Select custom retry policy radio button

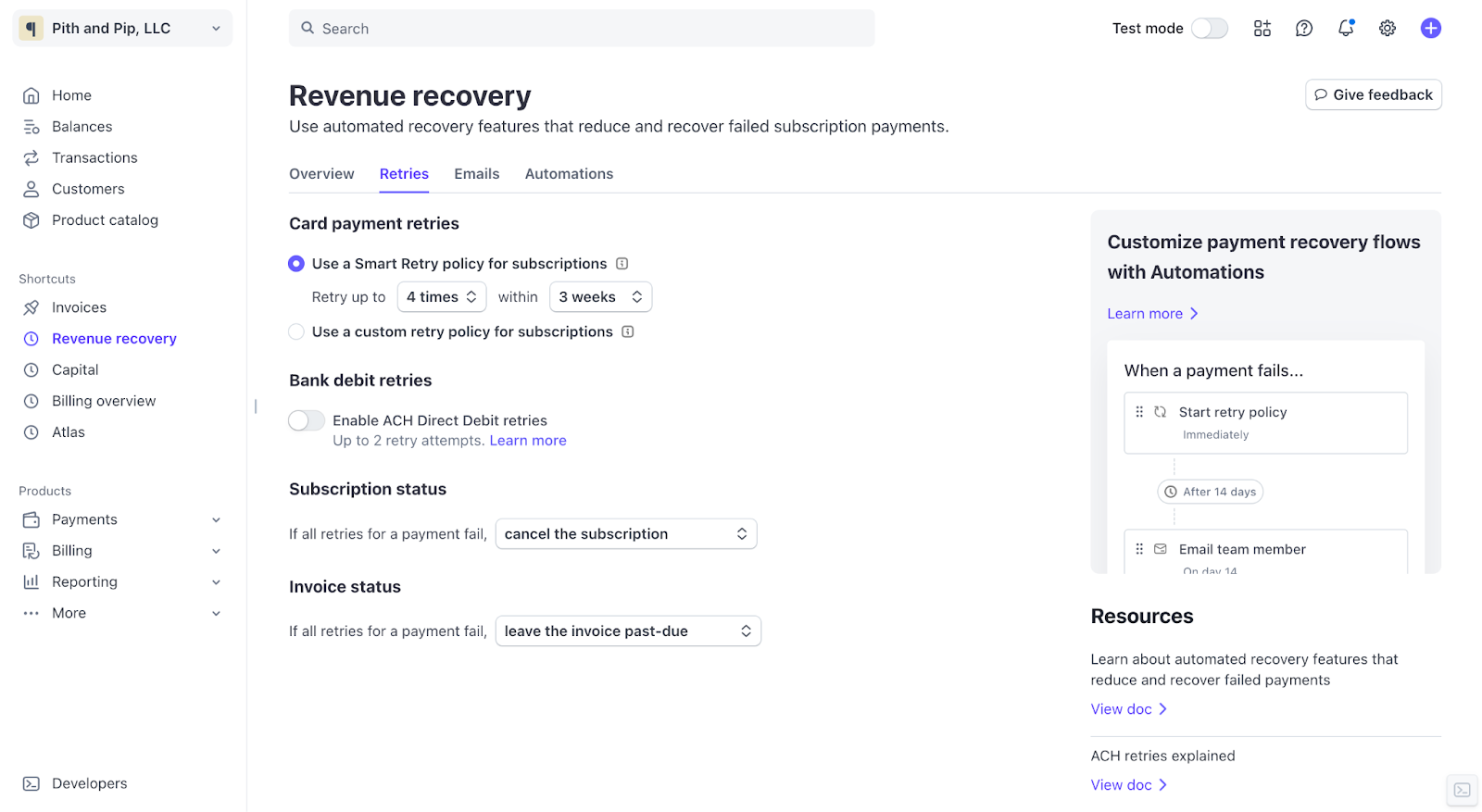coord(296,331)
